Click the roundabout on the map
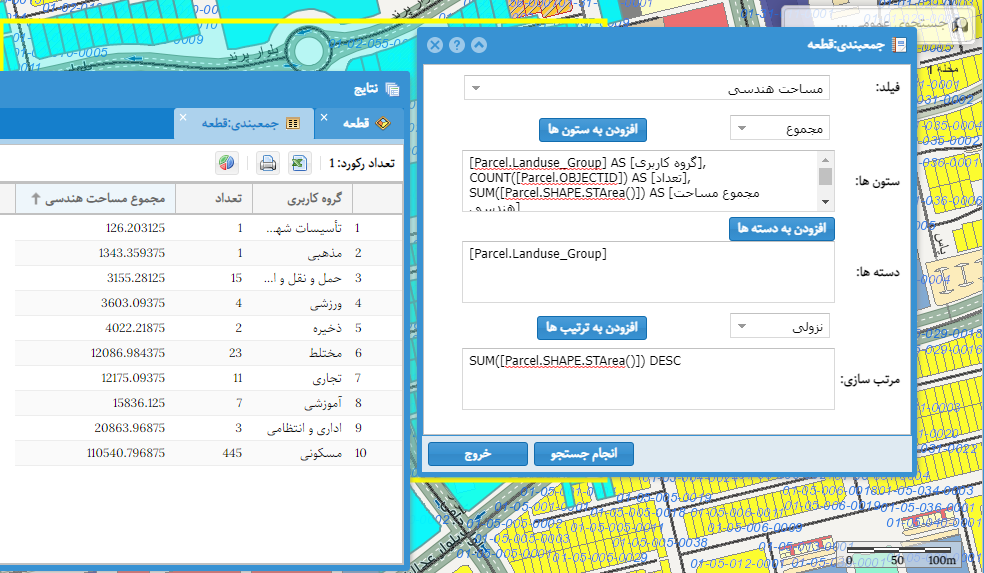Image resolution: width=984 pixels, height=573 pixels. click(309, 49)
